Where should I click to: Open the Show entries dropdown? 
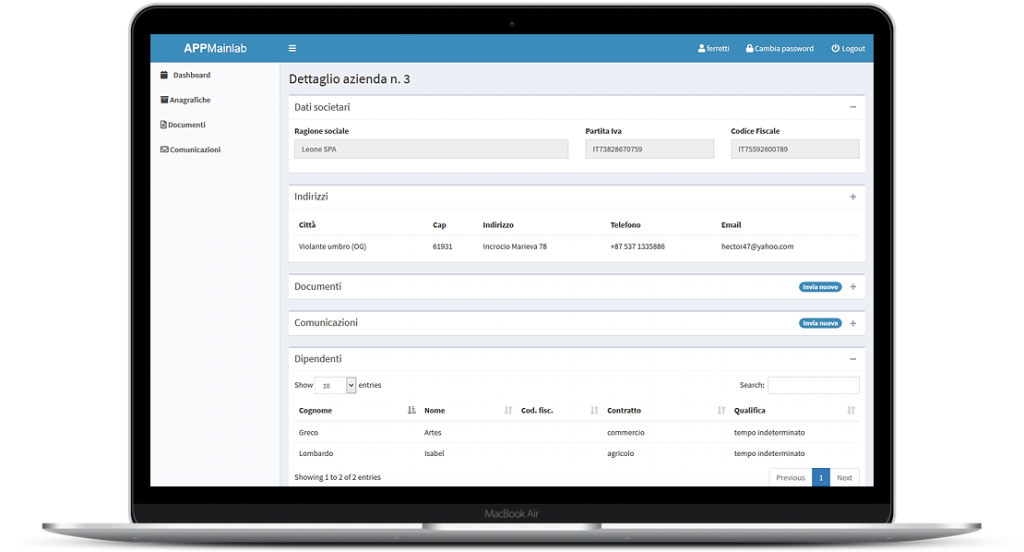tap(335, 385)
